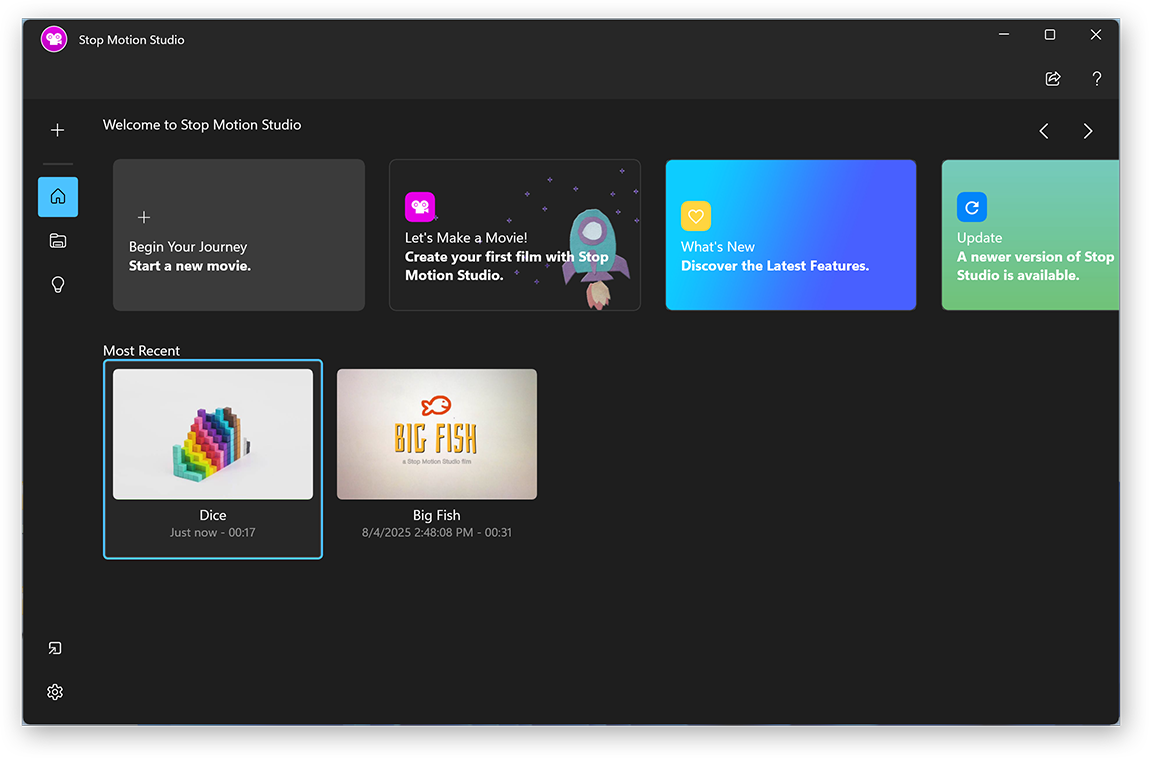Click the share icon at top right
This screenshot has height=758, width=1149.
coord(1052,79)
